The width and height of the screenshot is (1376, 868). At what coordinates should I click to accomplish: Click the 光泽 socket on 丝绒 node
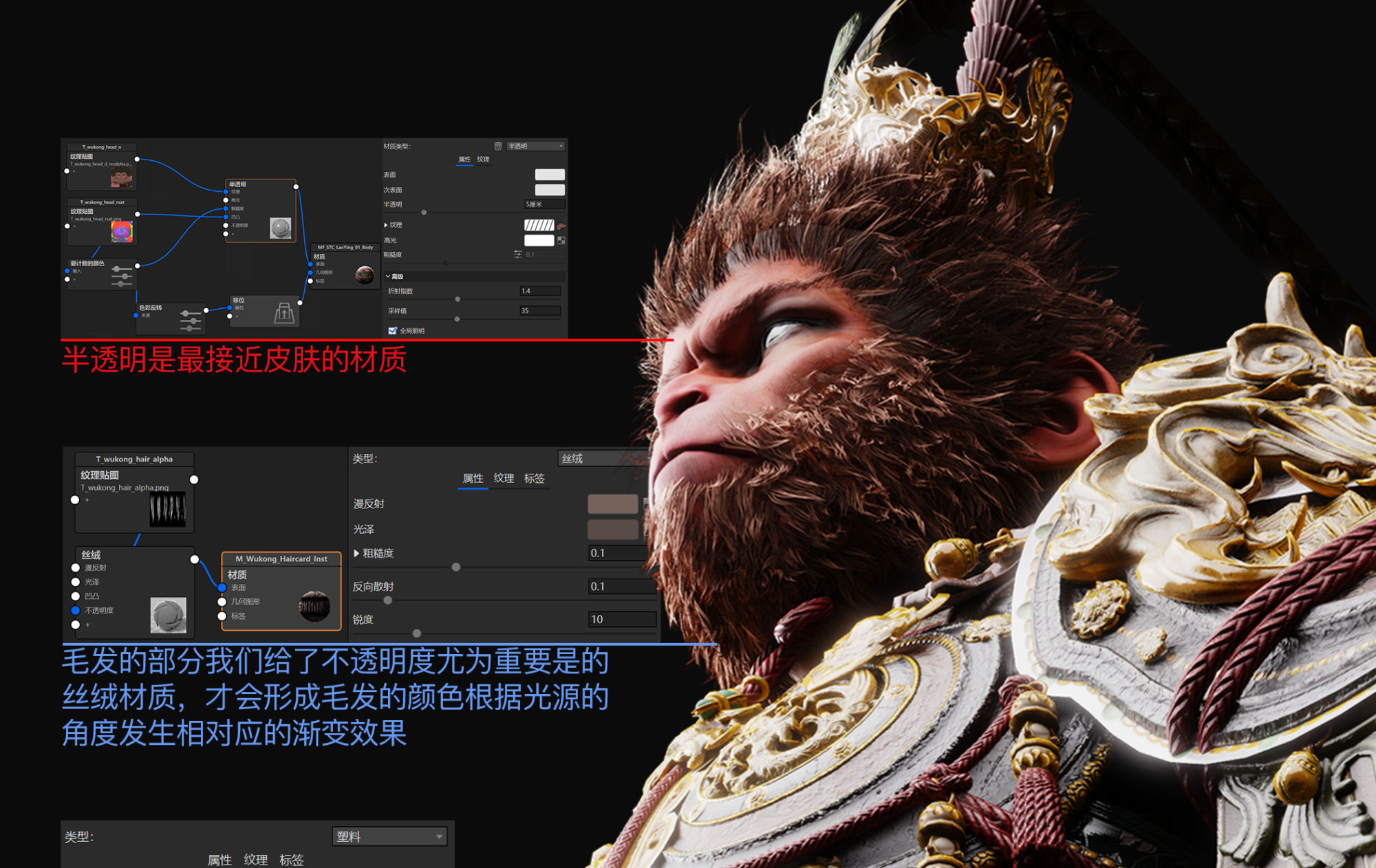pos(76,582)
